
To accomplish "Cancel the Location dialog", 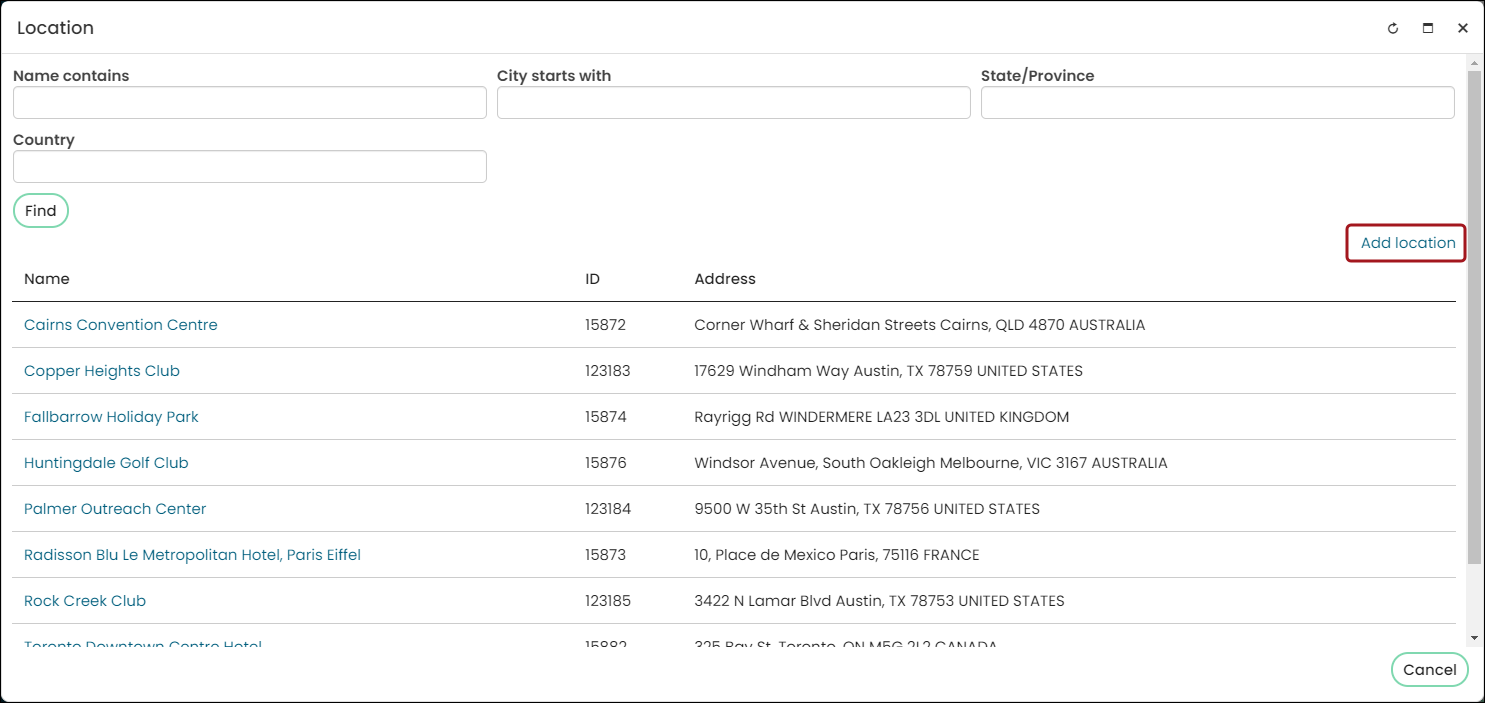I will 1430,670.
